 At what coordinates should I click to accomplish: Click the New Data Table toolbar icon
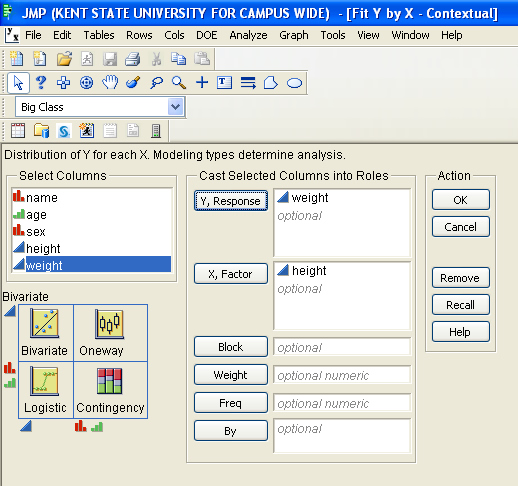tap(16, 59)
